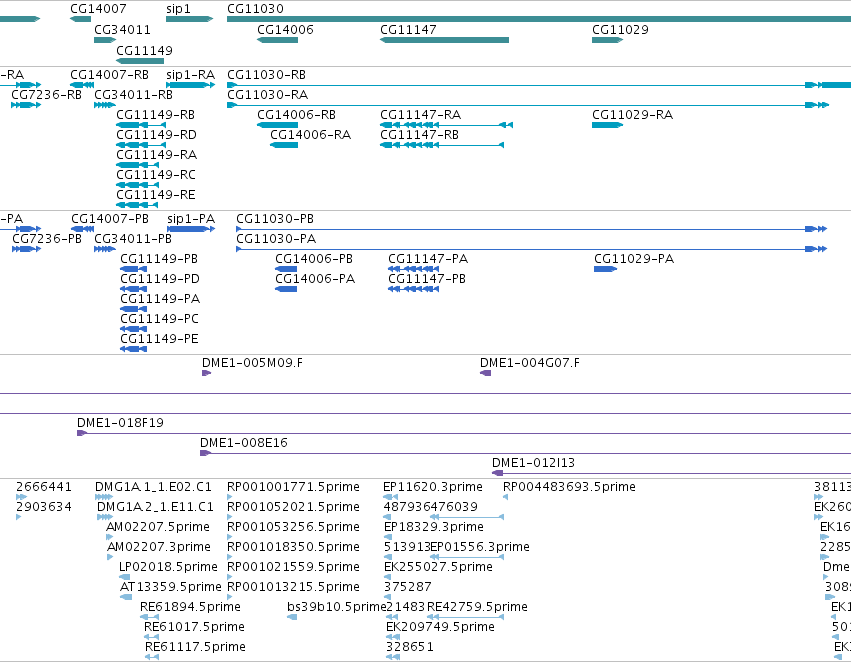851x662 pixels.
Task: Select protein CG11030-PB
Action: point(531,229)
